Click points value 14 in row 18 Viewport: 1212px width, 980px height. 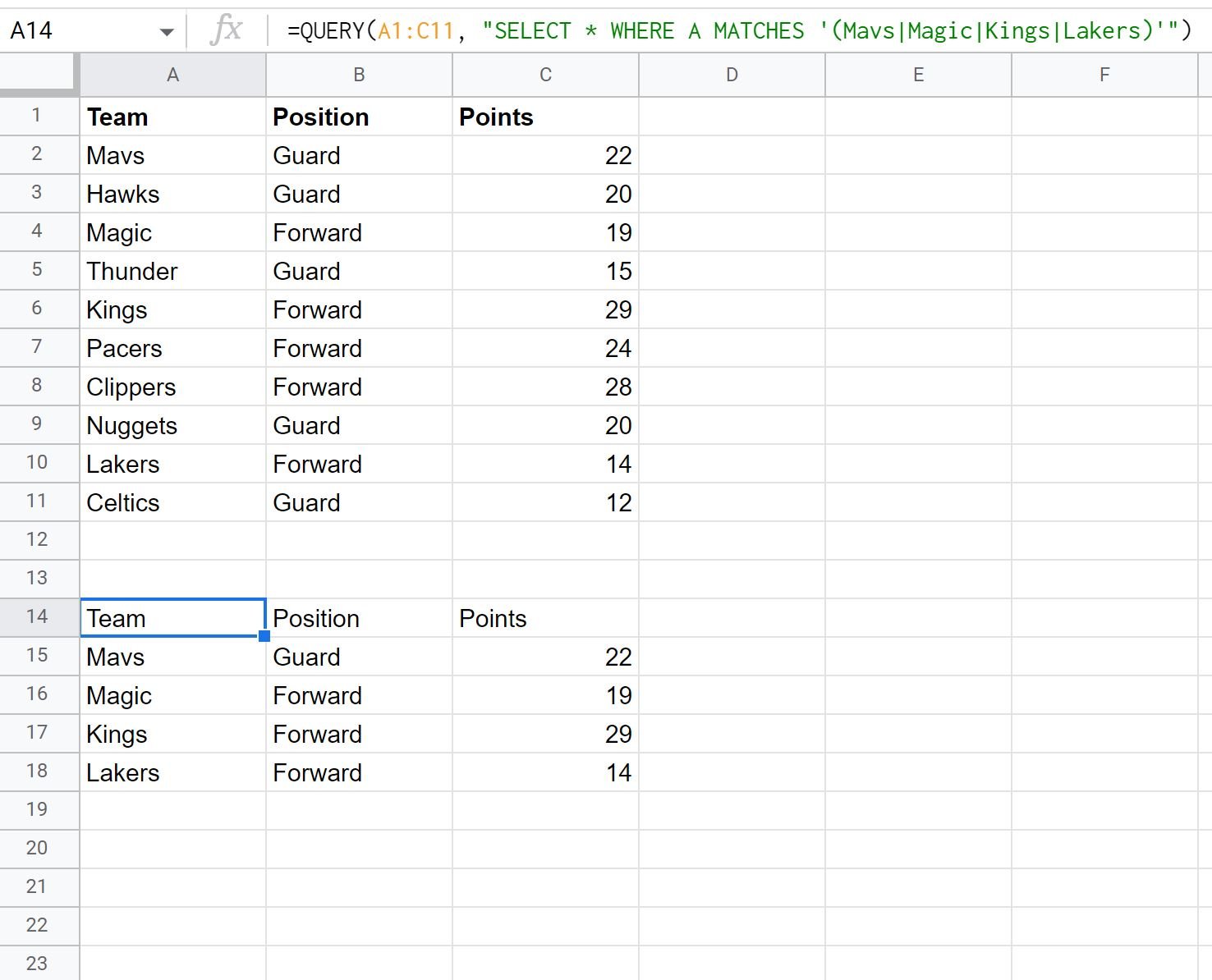(545, 772)
